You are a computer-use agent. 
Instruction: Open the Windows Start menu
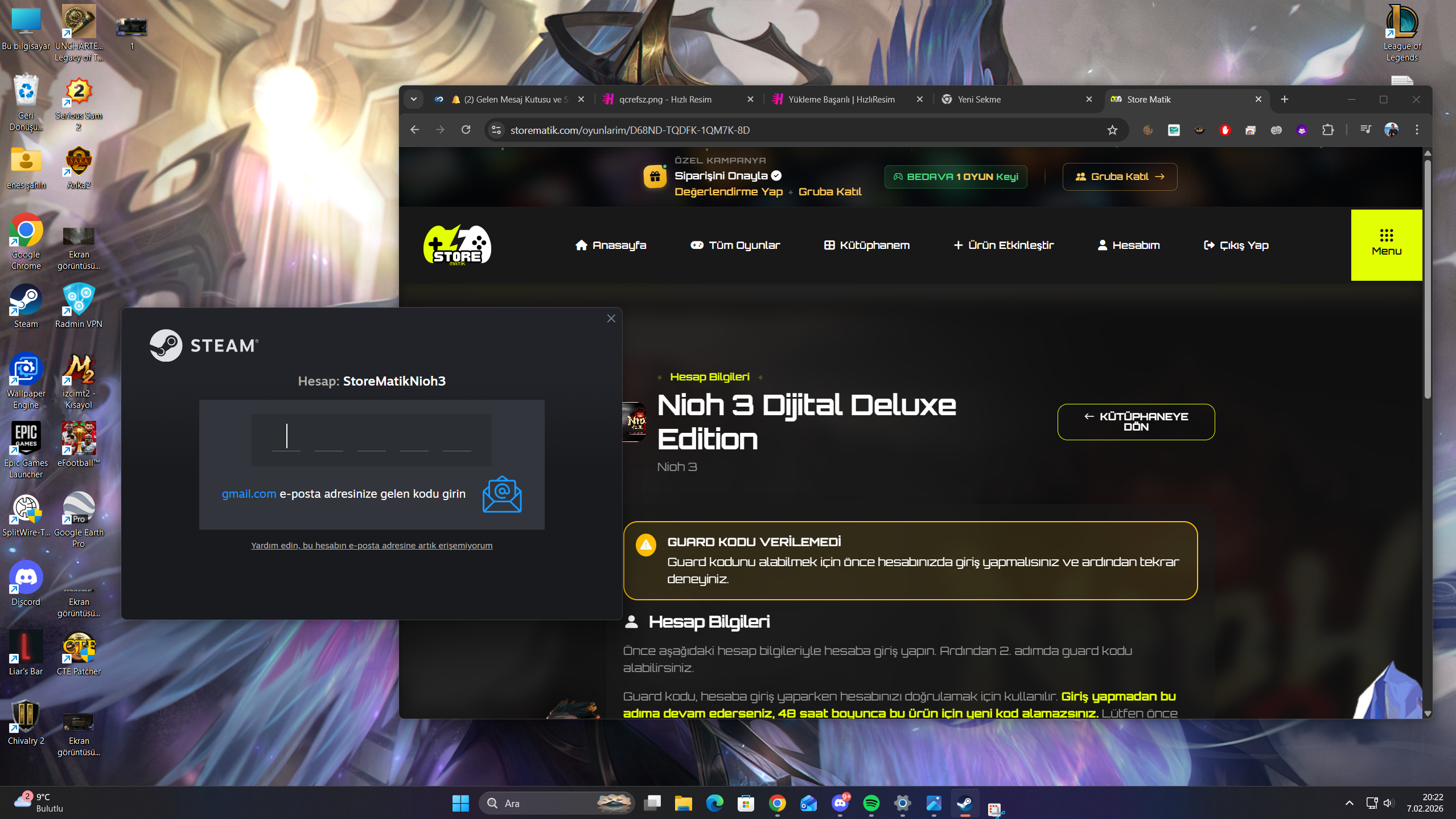point(460,803)
